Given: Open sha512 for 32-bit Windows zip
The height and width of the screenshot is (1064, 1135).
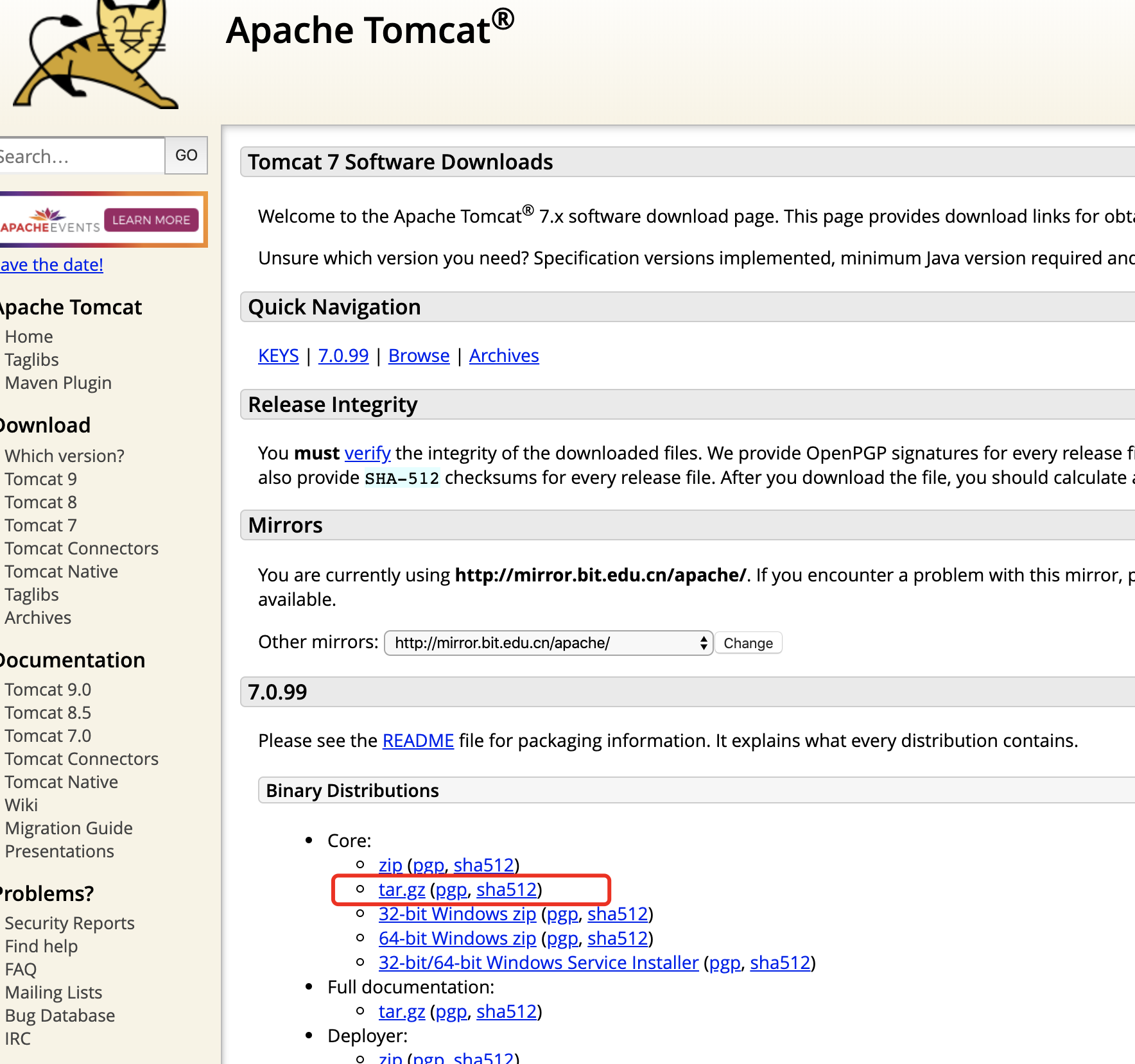Looking at the screenshot, I should (x=618, y=914).
